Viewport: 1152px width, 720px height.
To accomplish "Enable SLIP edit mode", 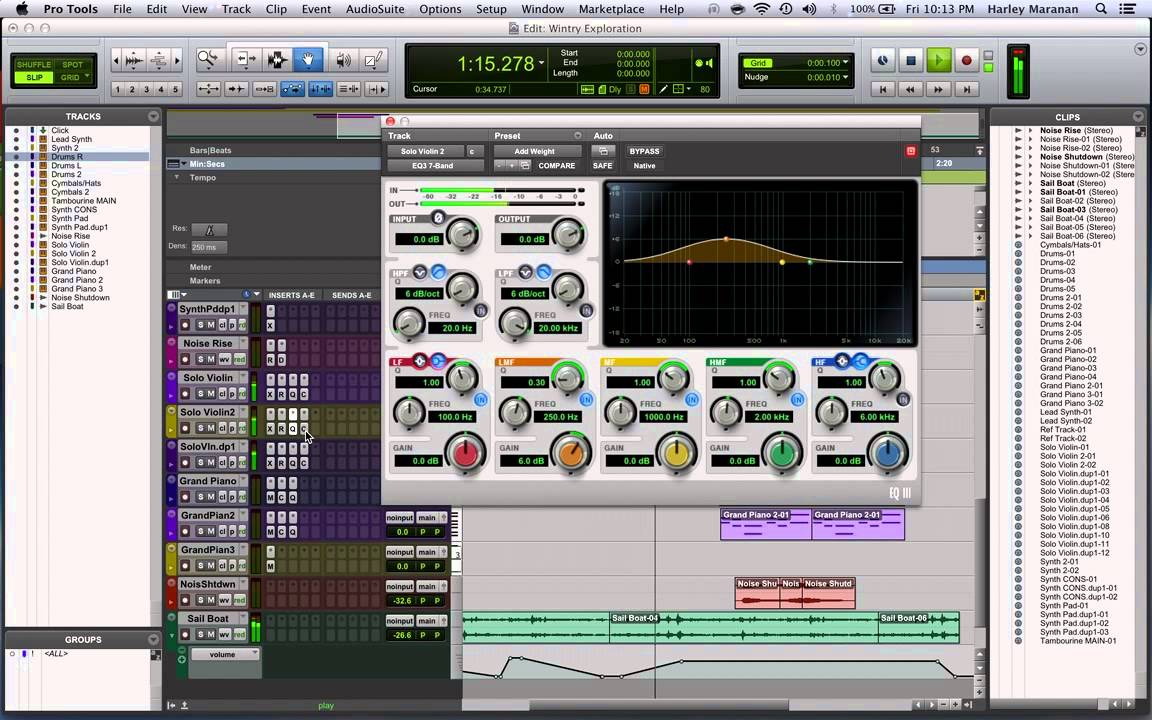I will click(34, 77).
